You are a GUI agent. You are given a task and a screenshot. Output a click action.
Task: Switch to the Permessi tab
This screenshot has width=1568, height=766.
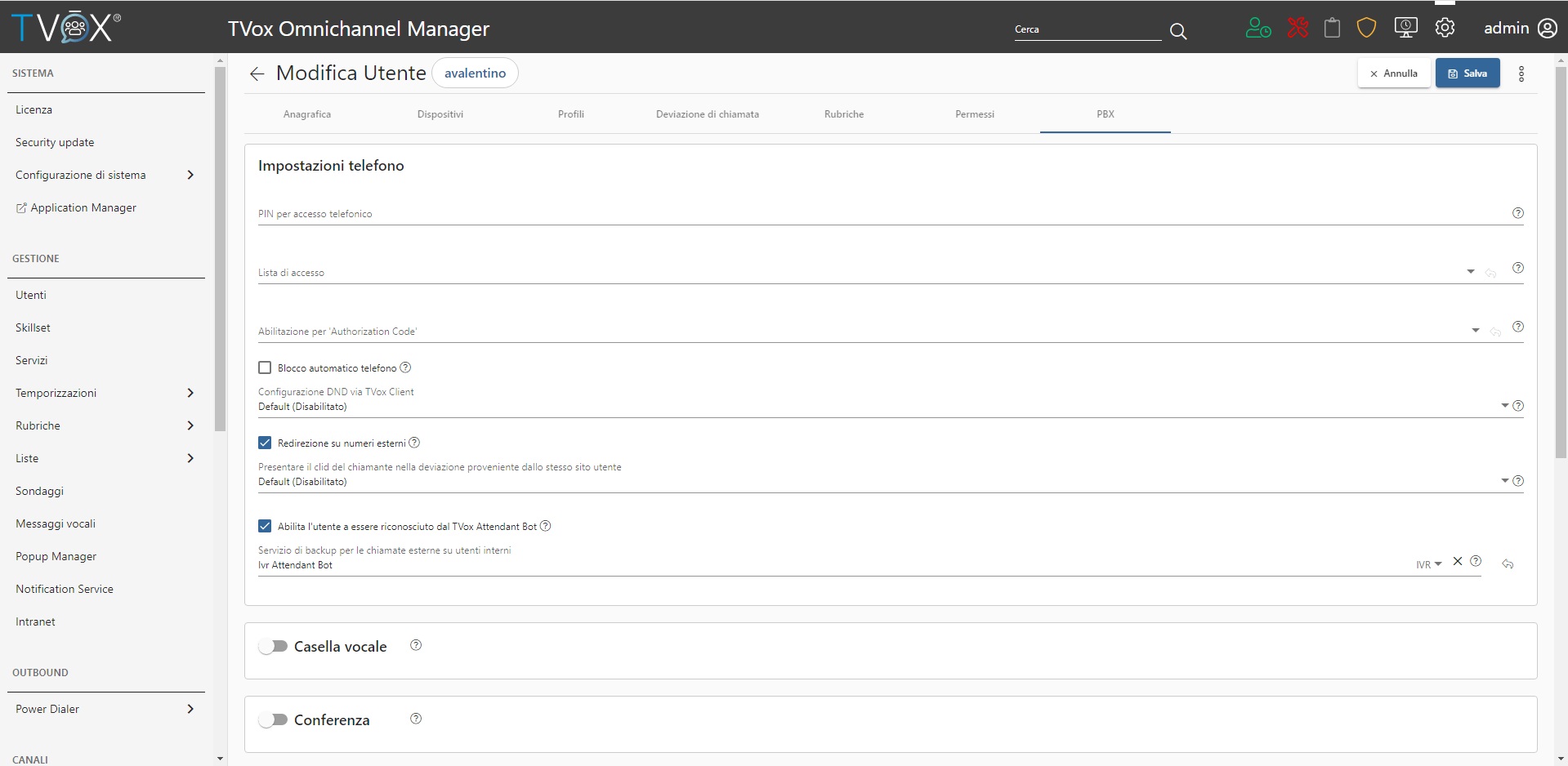pyautogui.click(x=975, y=114)
